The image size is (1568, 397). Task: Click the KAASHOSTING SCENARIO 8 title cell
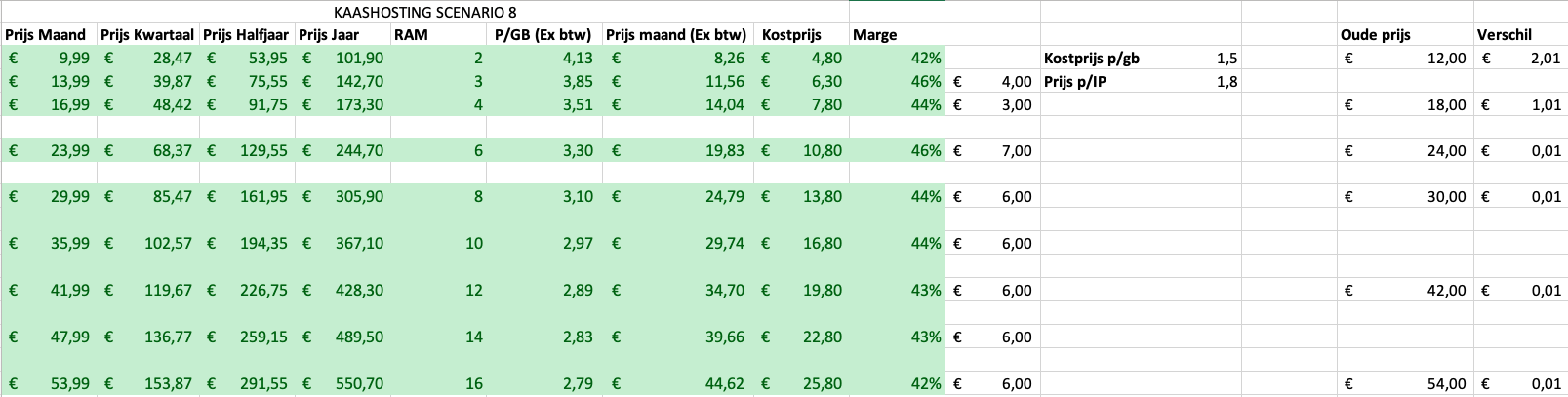tap(424, 12)
